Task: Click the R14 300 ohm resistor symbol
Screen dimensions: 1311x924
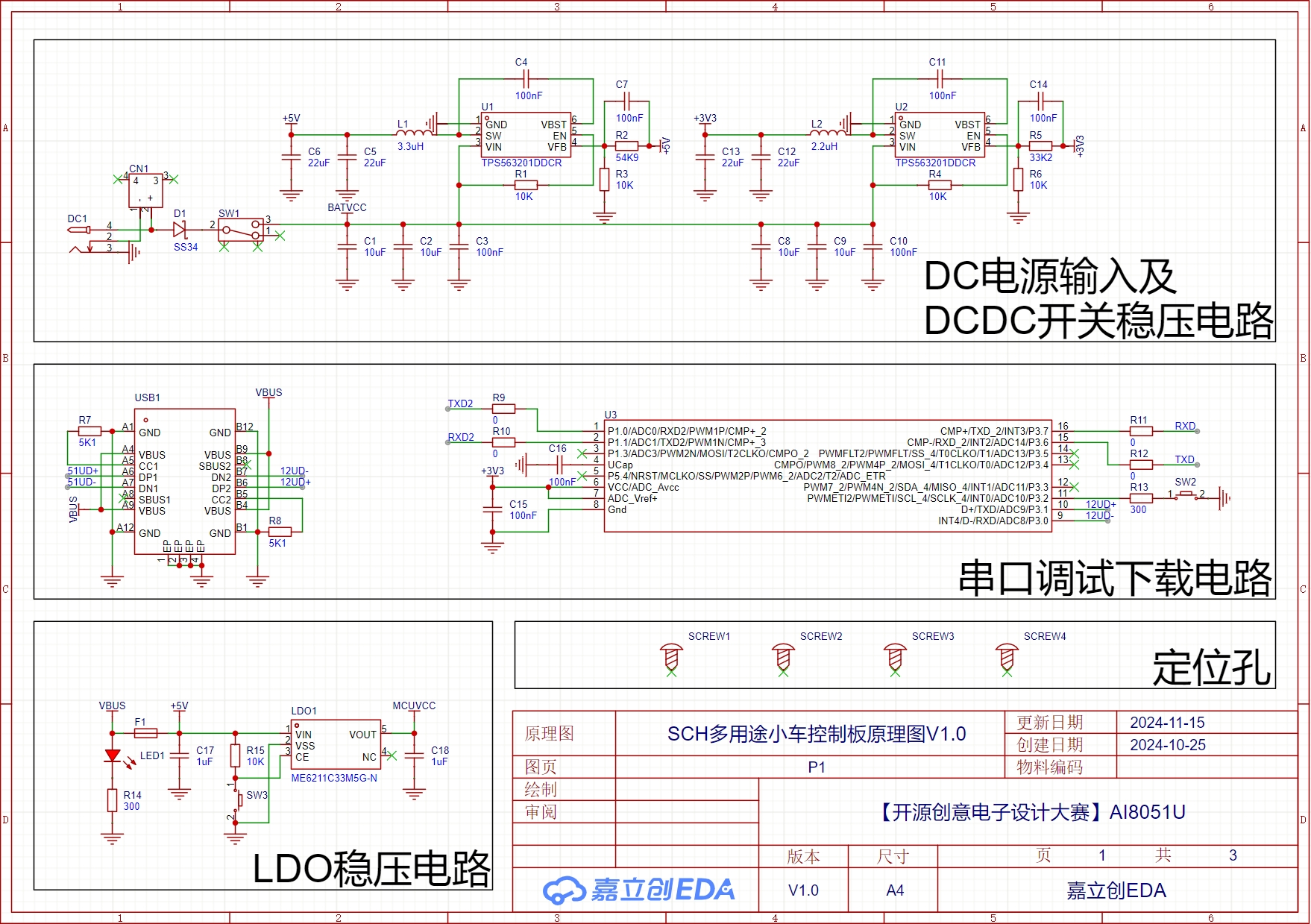Action: coord(112,800)
